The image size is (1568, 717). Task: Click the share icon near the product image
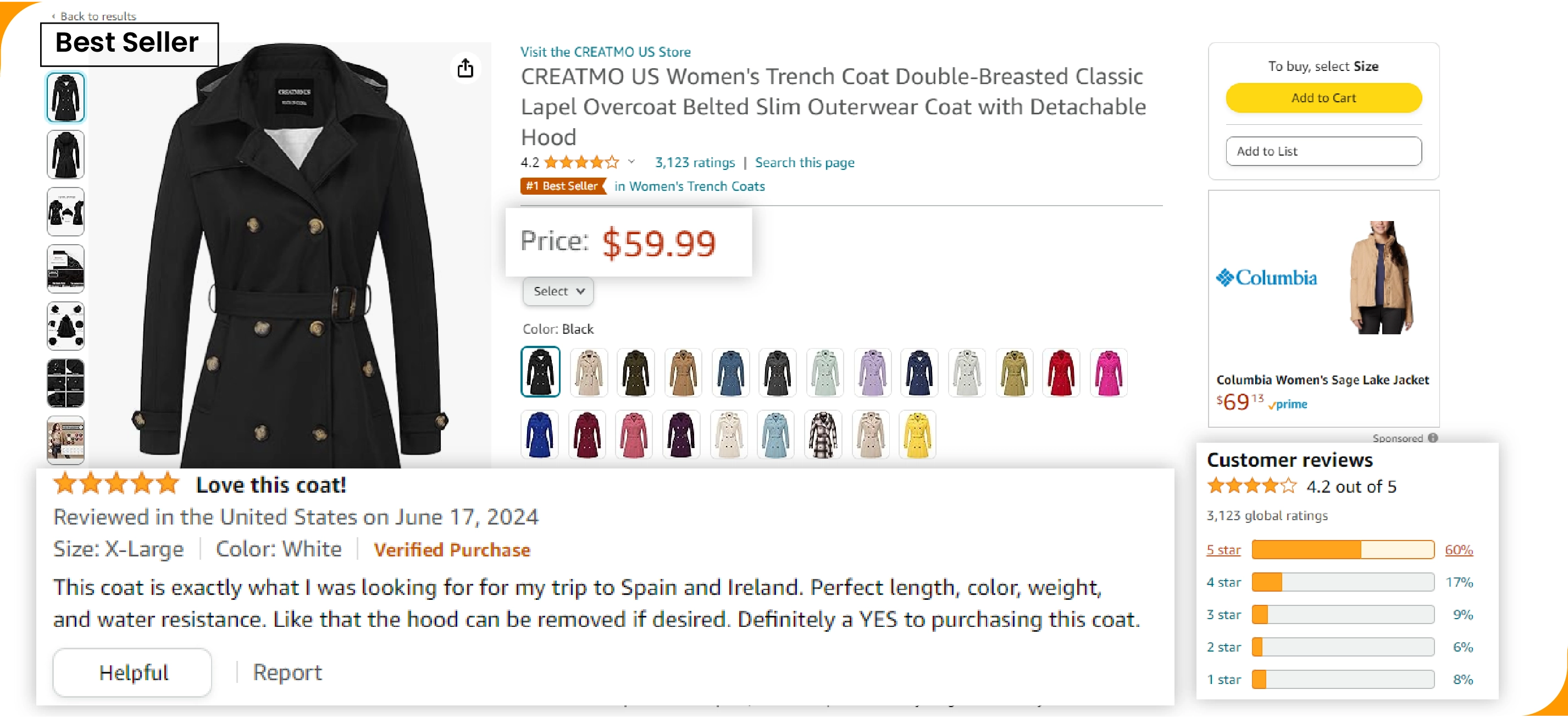[466, 68]
